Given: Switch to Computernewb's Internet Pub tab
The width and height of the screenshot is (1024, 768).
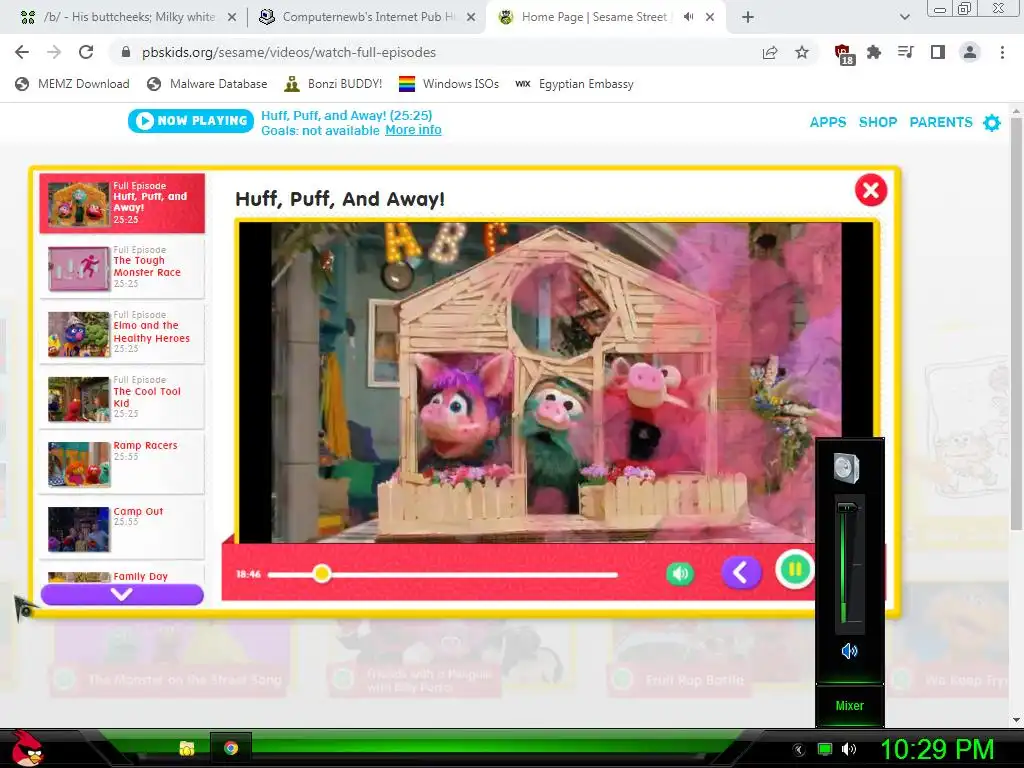Looking at the screenshot, I should point(368,17).
